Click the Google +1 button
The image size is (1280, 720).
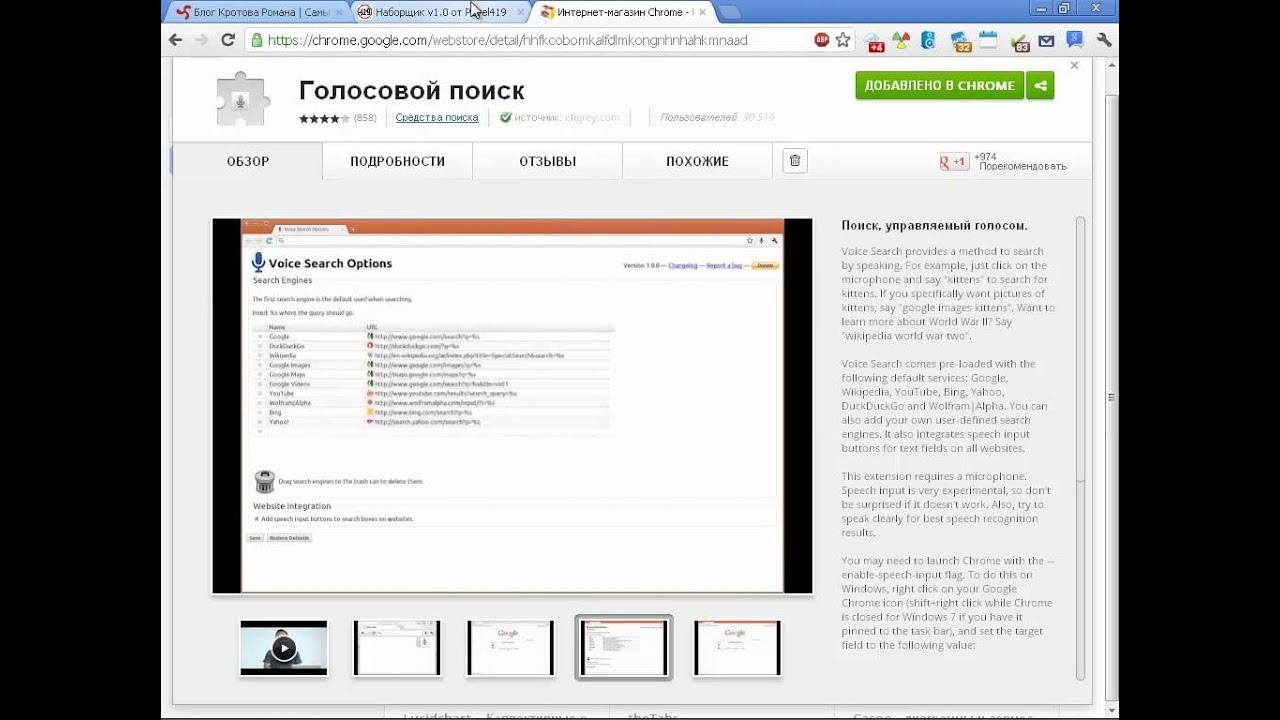pyautogui.click(x=954, y=161)
